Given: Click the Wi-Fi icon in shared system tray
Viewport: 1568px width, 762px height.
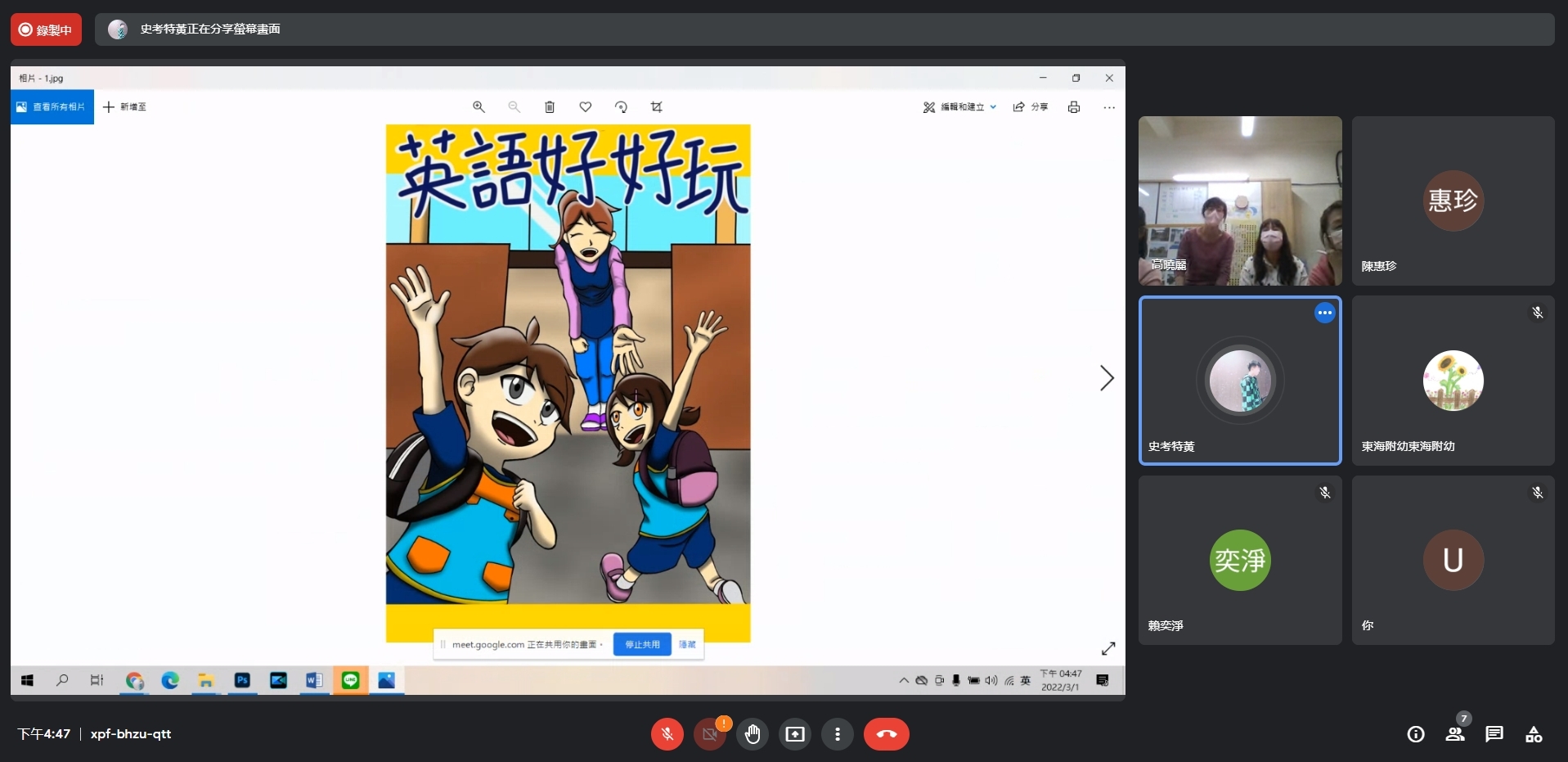Looking at the screenshot, I should click(x=1009, y=681).
